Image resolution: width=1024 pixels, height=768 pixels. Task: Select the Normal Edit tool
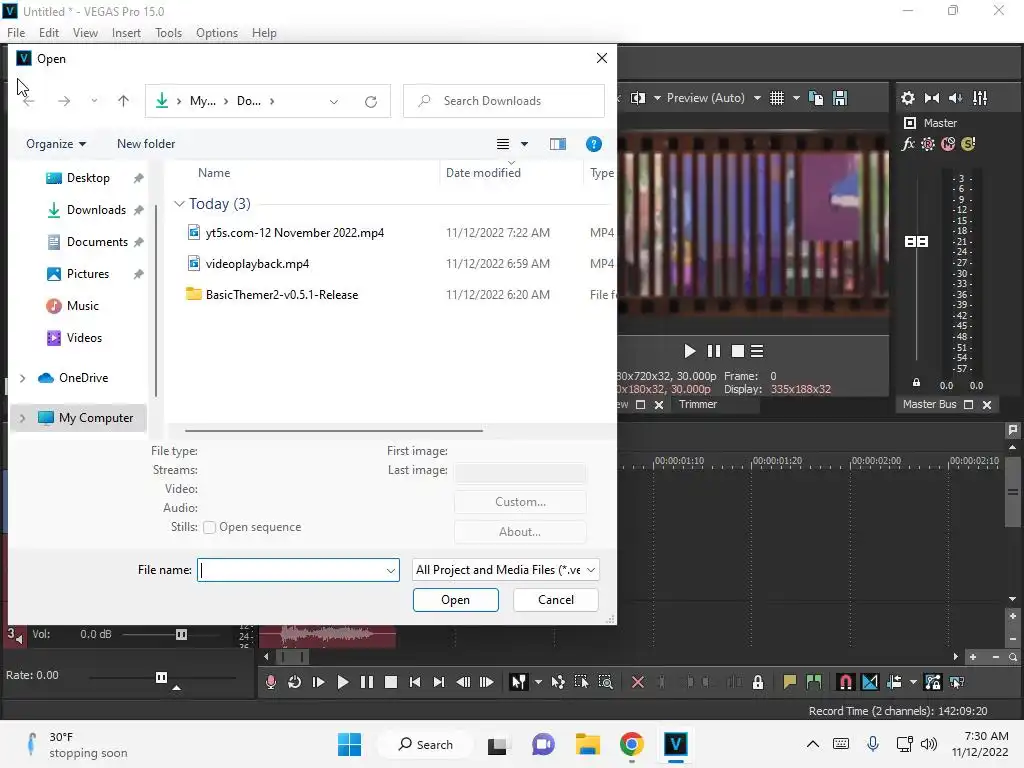click(519, 682)
